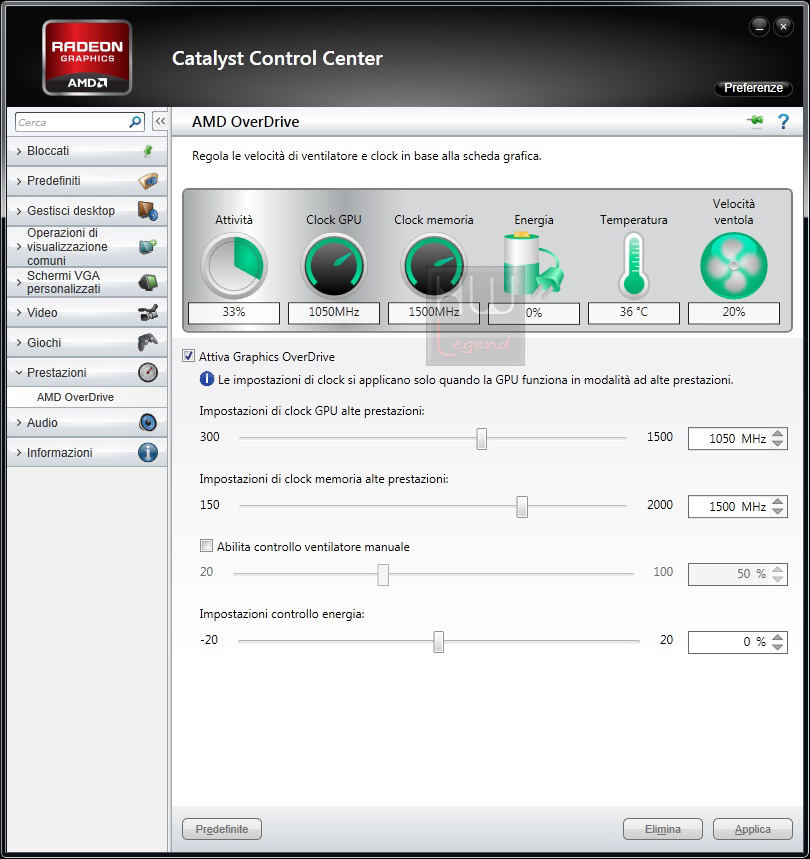
Task: Decrease energy control 0 % with down arrow
Action: 778,646
